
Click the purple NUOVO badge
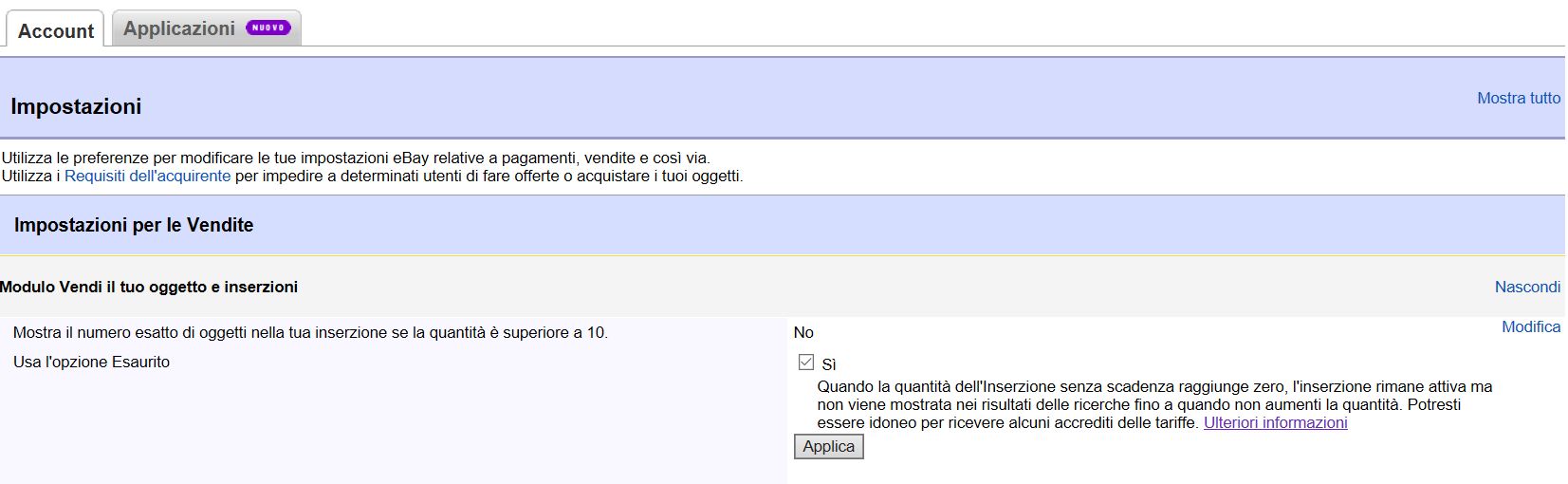coord(267,28)
